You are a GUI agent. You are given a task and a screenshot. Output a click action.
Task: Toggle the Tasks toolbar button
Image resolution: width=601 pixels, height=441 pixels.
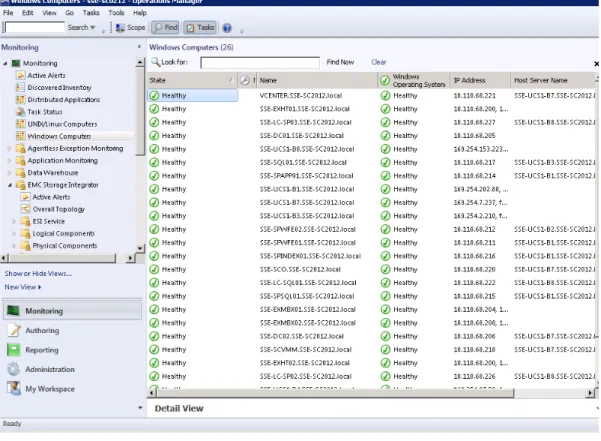tap(200, 28)
